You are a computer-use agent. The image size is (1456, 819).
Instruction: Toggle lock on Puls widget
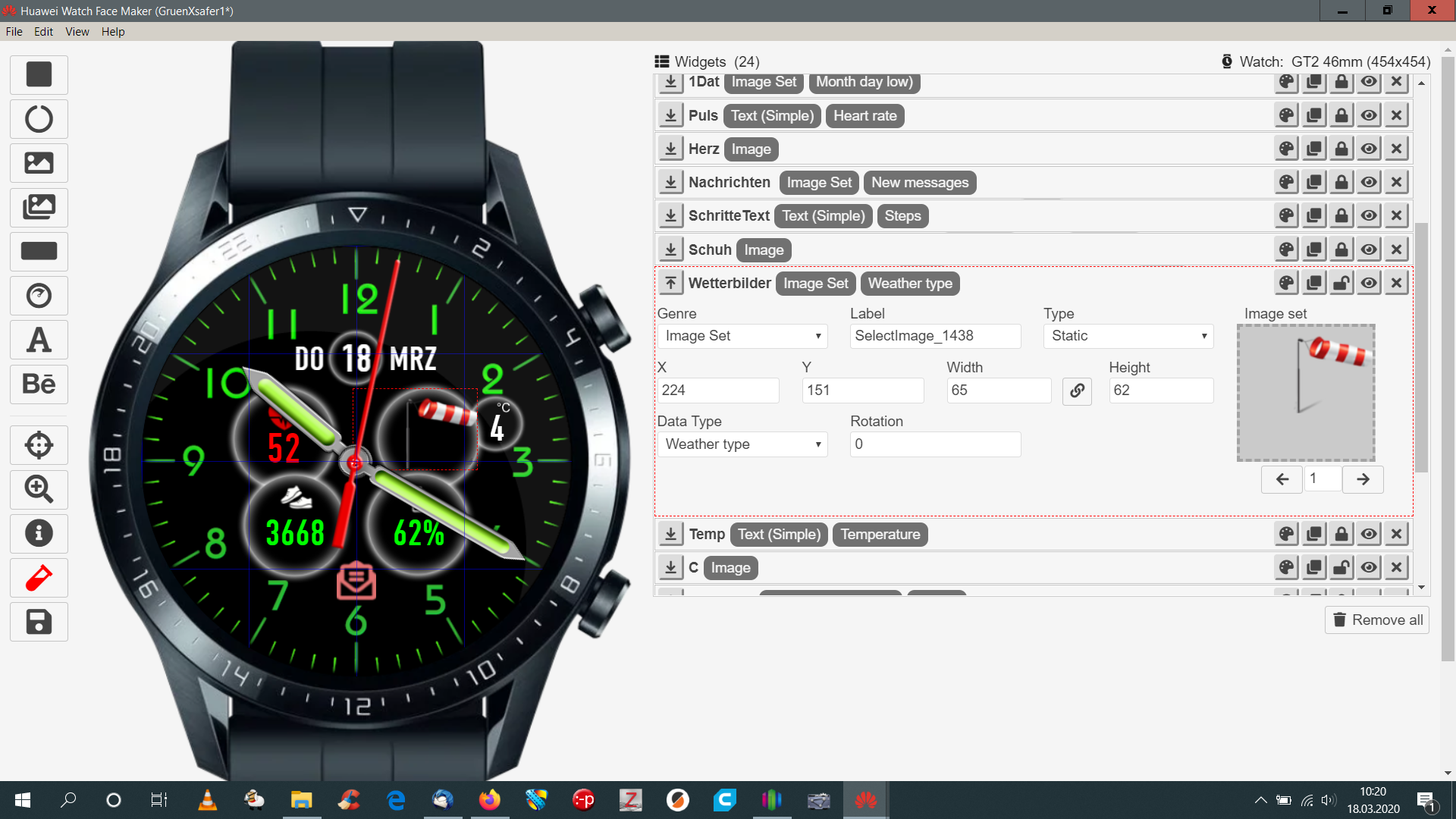(x=1341, y=115)
